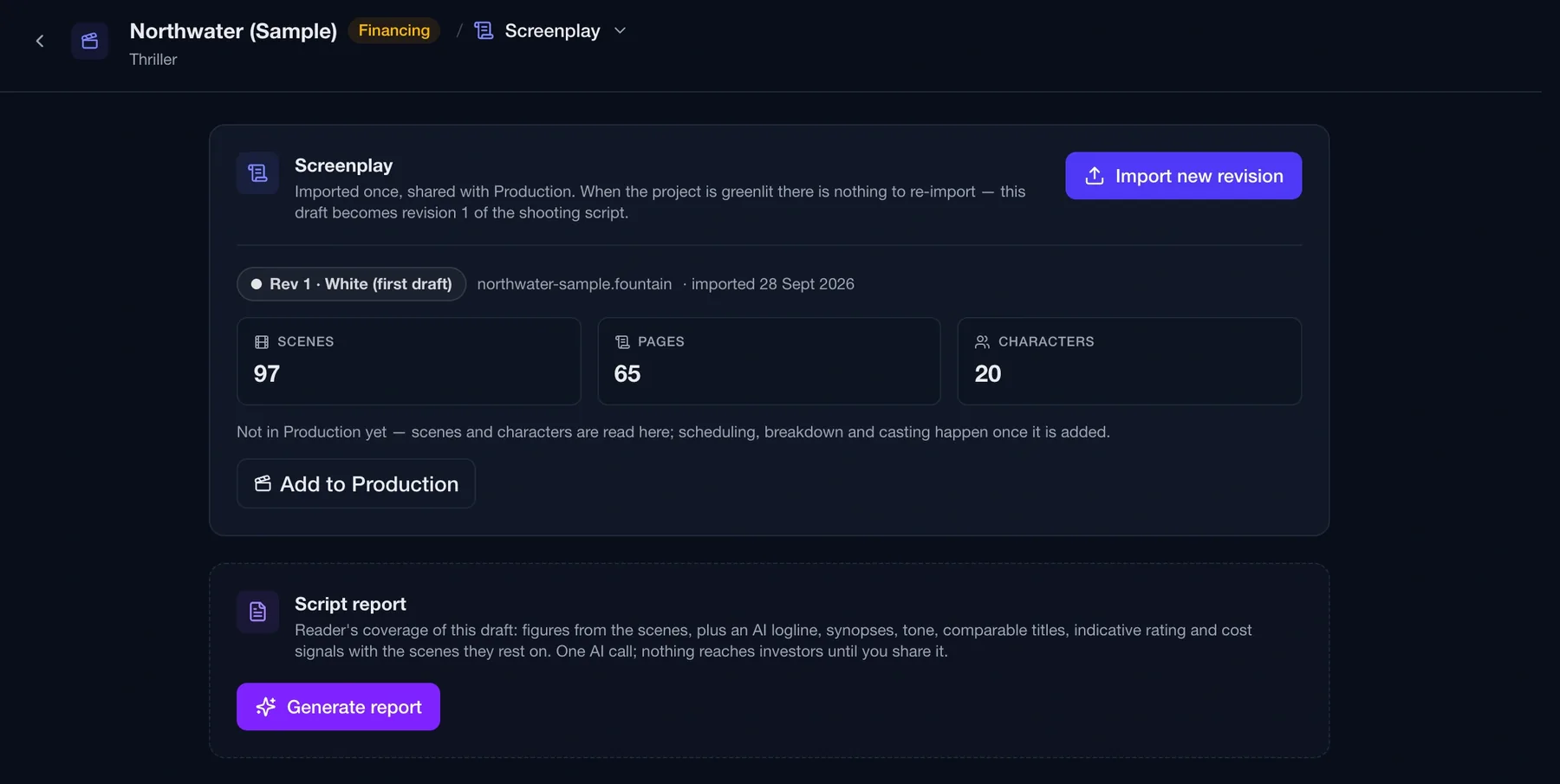Screen dimensions: 1560x784
Task: Click the people icon beside CHARACTERS
Action: (x=982, y=342)
